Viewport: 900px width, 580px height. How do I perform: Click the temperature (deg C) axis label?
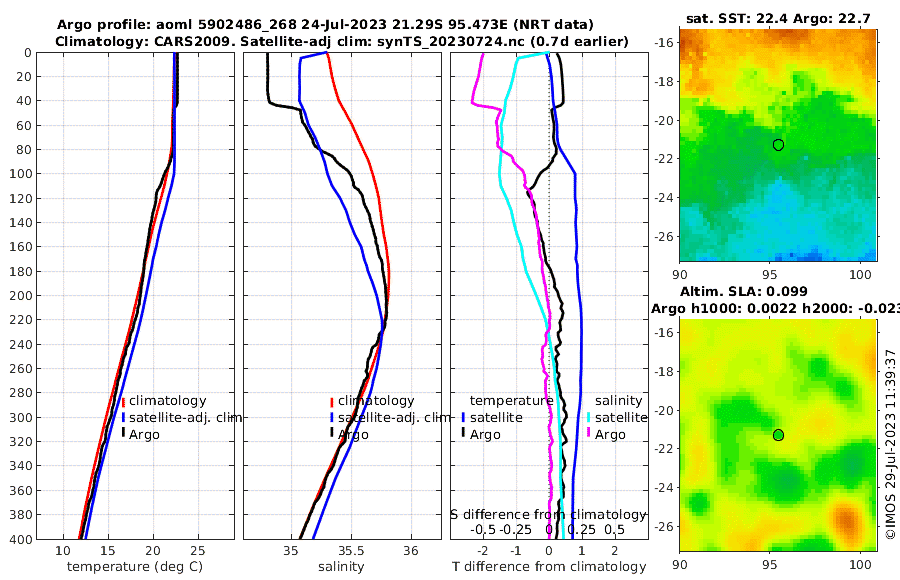[x=135, y=567]
